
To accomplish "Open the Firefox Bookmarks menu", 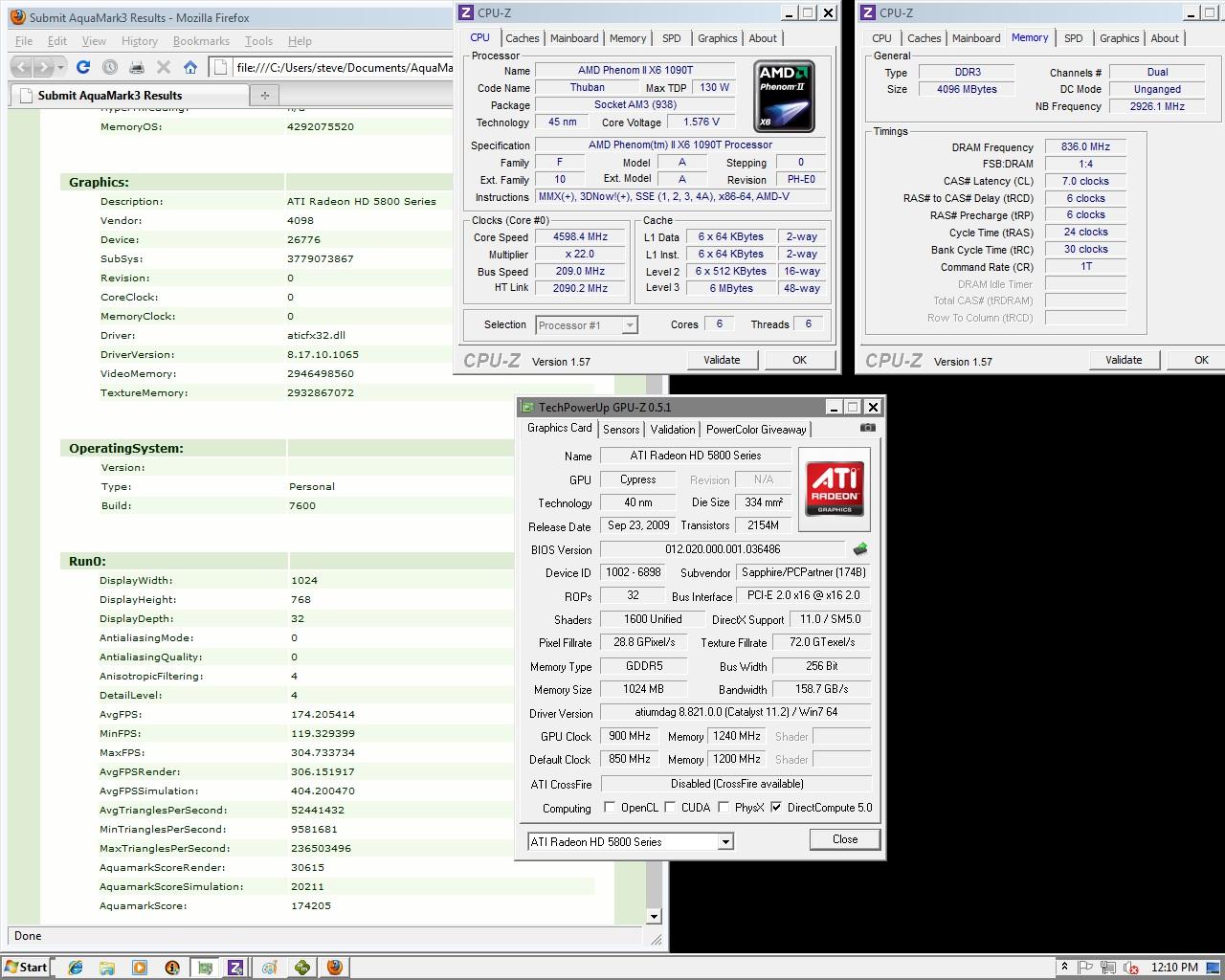I will pyautogui.click(x=201, y=41).
